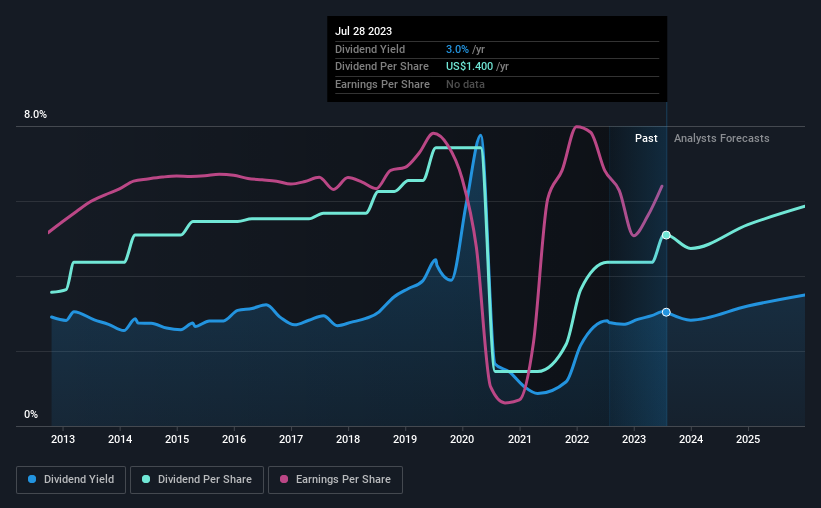Click the 2022 x-axis label

coord(577,439)
